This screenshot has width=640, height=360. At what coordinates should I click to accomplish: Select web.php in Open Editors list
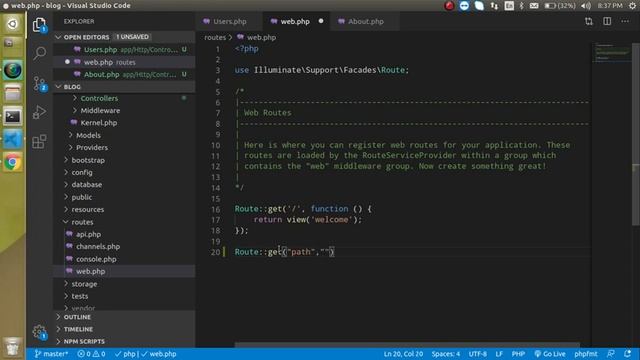click(124, 62)
